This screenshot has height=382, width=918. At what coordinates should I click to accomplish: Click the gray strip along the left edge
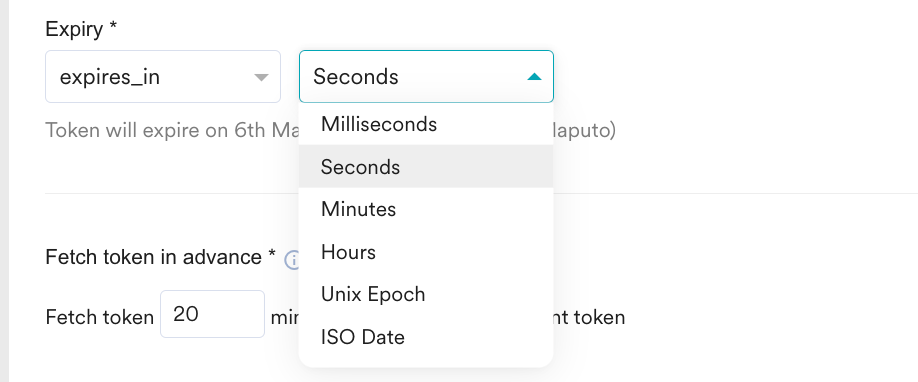click(4, 191)
